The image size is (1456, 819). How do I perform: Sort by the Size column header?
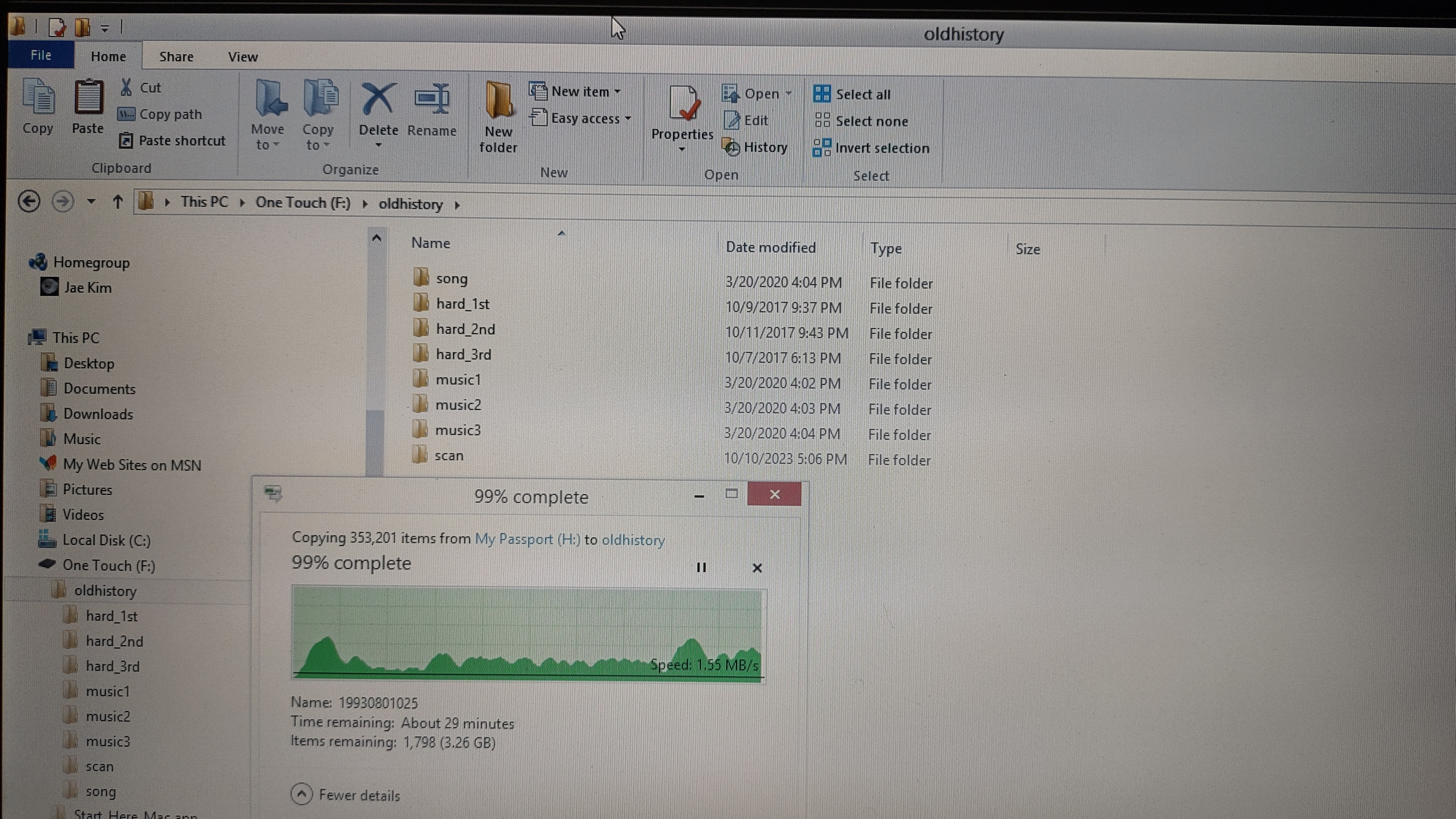pos(1028,249)
